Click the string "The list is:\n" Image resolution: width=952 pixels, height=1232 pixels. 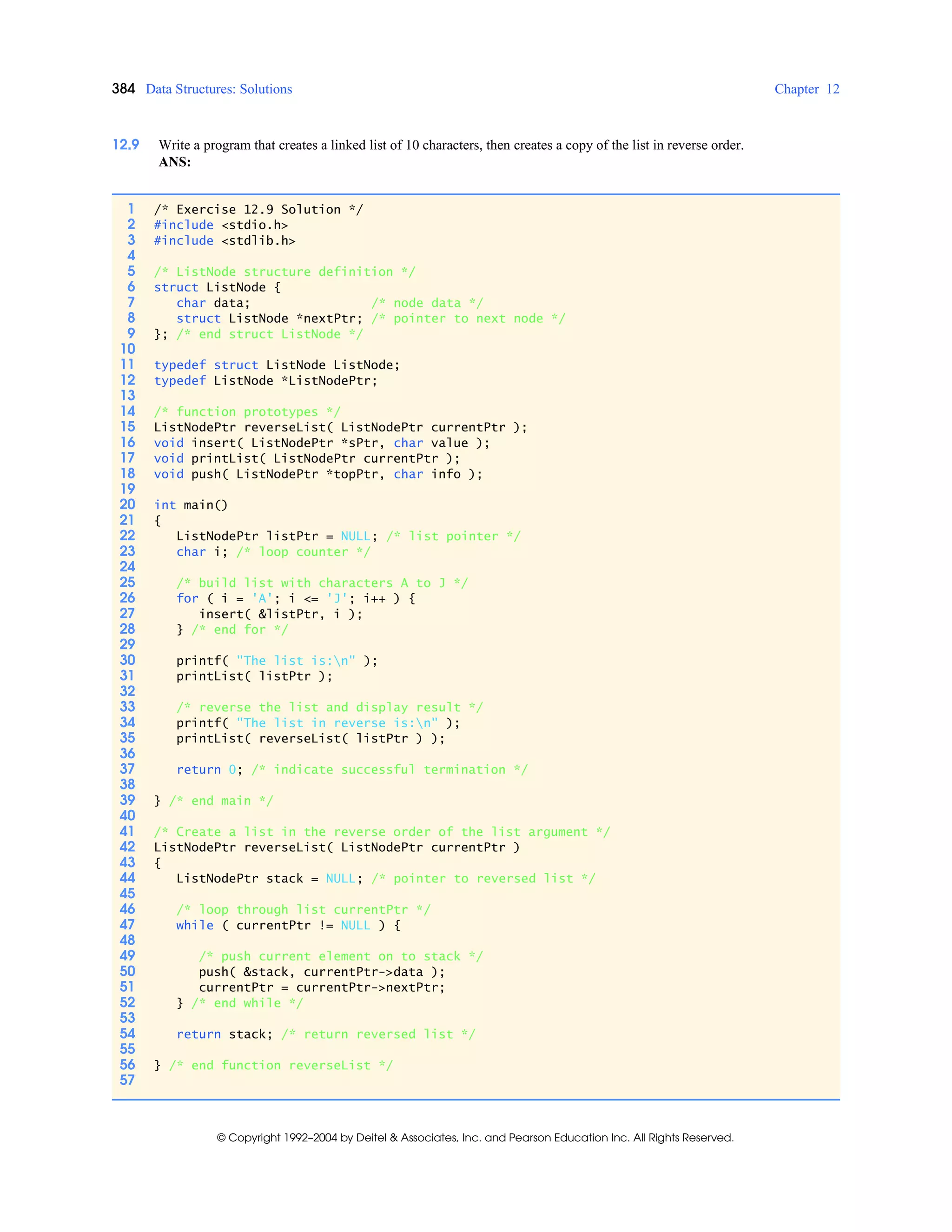[296, 661]
